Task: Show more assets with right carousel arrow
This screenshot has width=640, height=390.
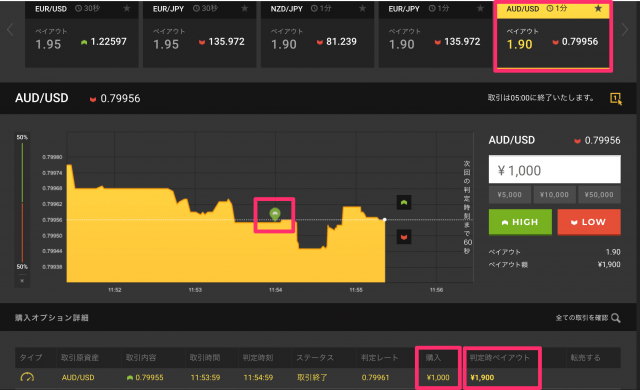Action: tap(624, 30)
